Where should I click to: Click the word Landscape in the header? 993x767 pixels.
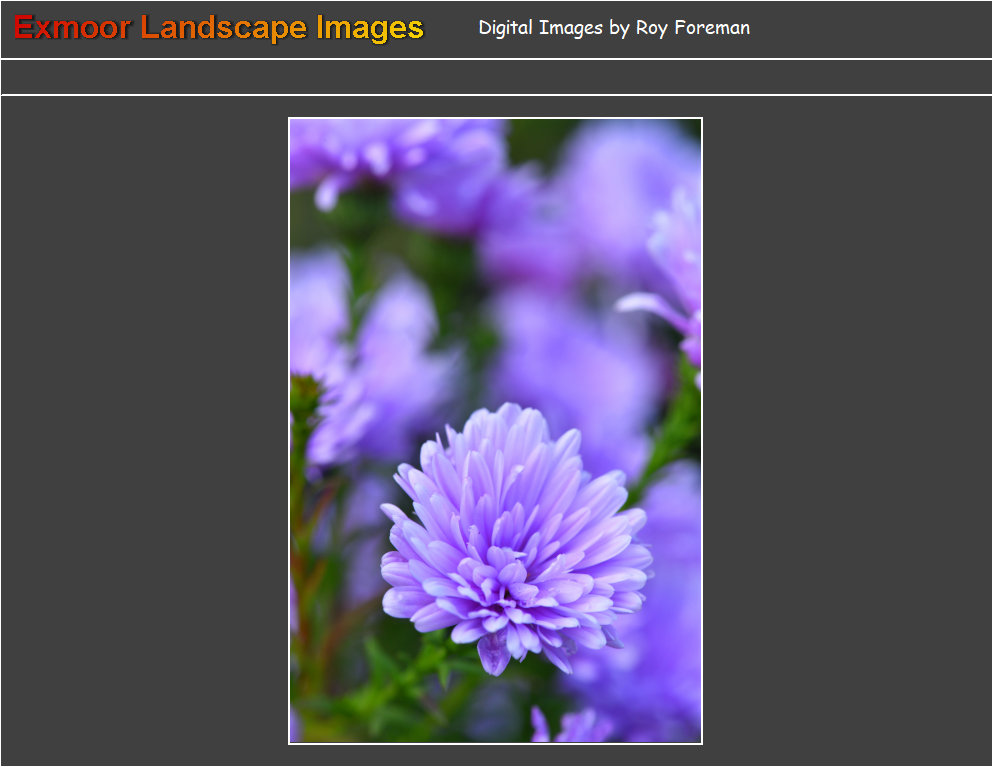(223, 28)
